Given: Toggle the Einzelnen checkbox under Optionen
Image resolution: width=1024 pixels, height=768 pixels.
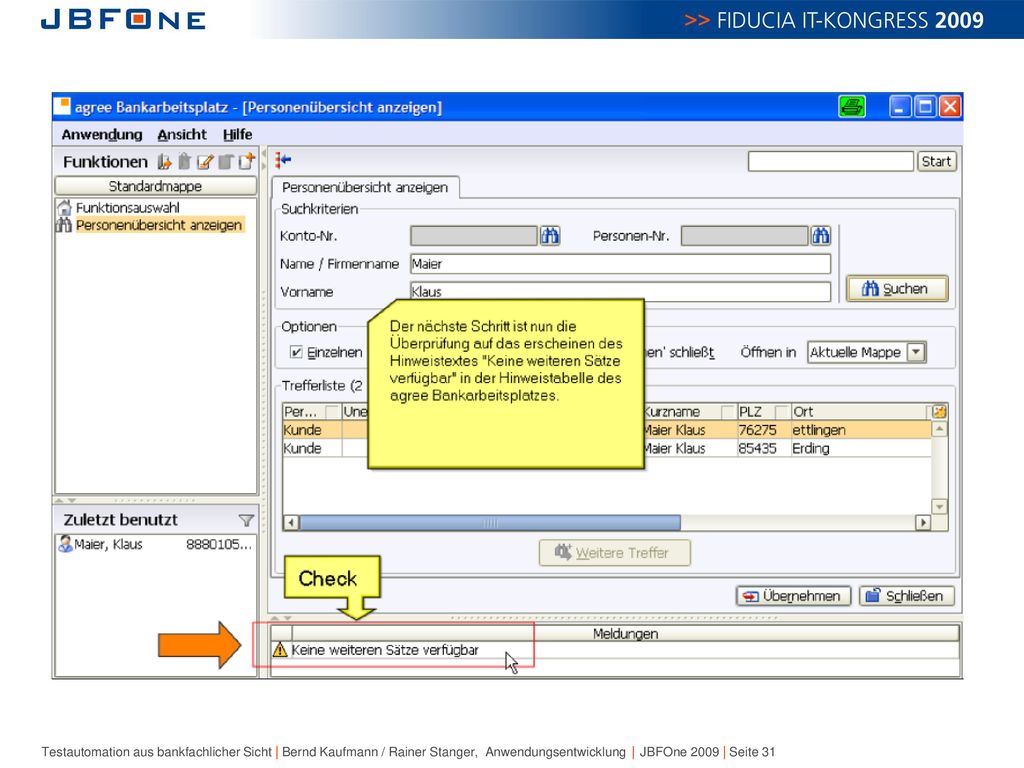Looking at the screenshot, I should pyautogui.click(x=296, y=353).
